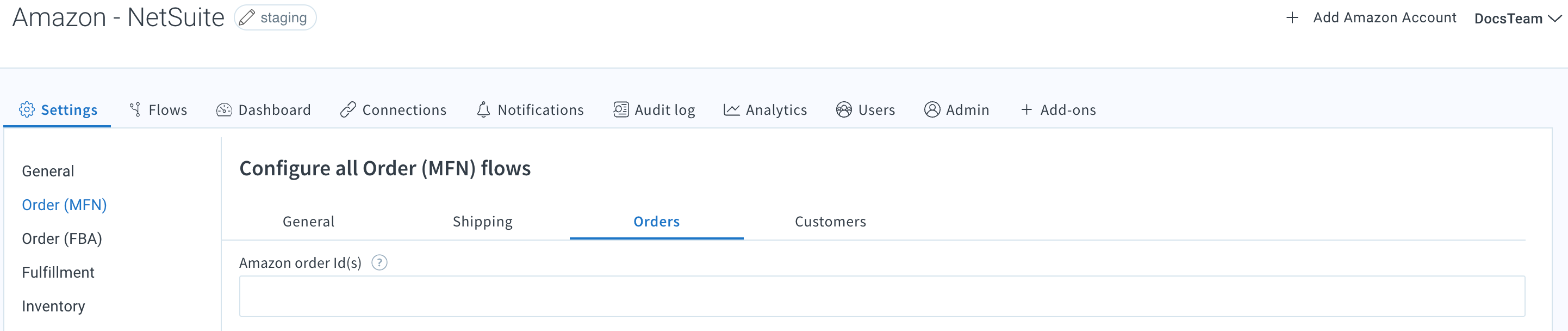Open the Audit log tab
Viewport: 1568px width, 331px height.
point(655,110)
